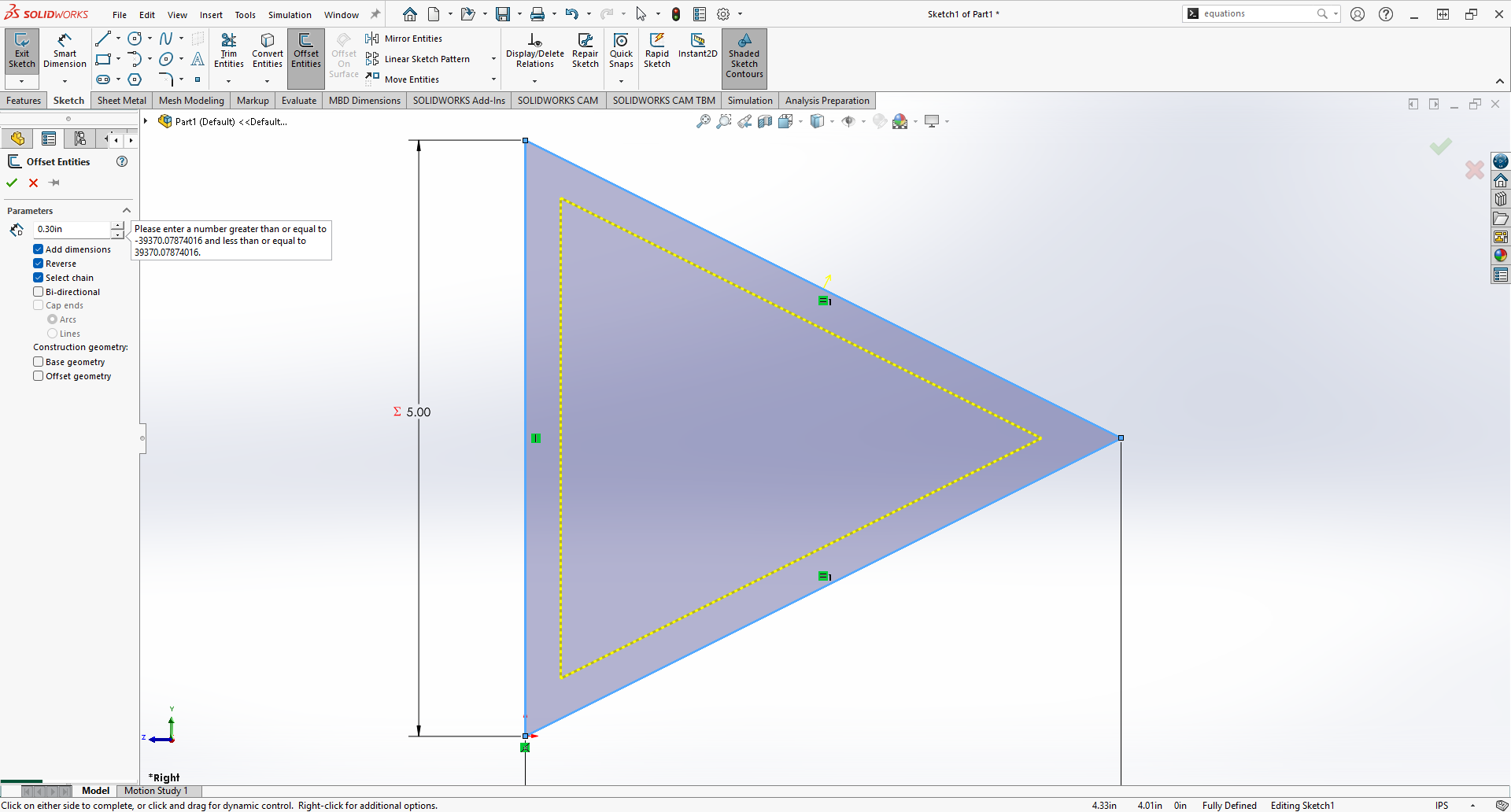Activate Rapid Sketch

(657, 52)
